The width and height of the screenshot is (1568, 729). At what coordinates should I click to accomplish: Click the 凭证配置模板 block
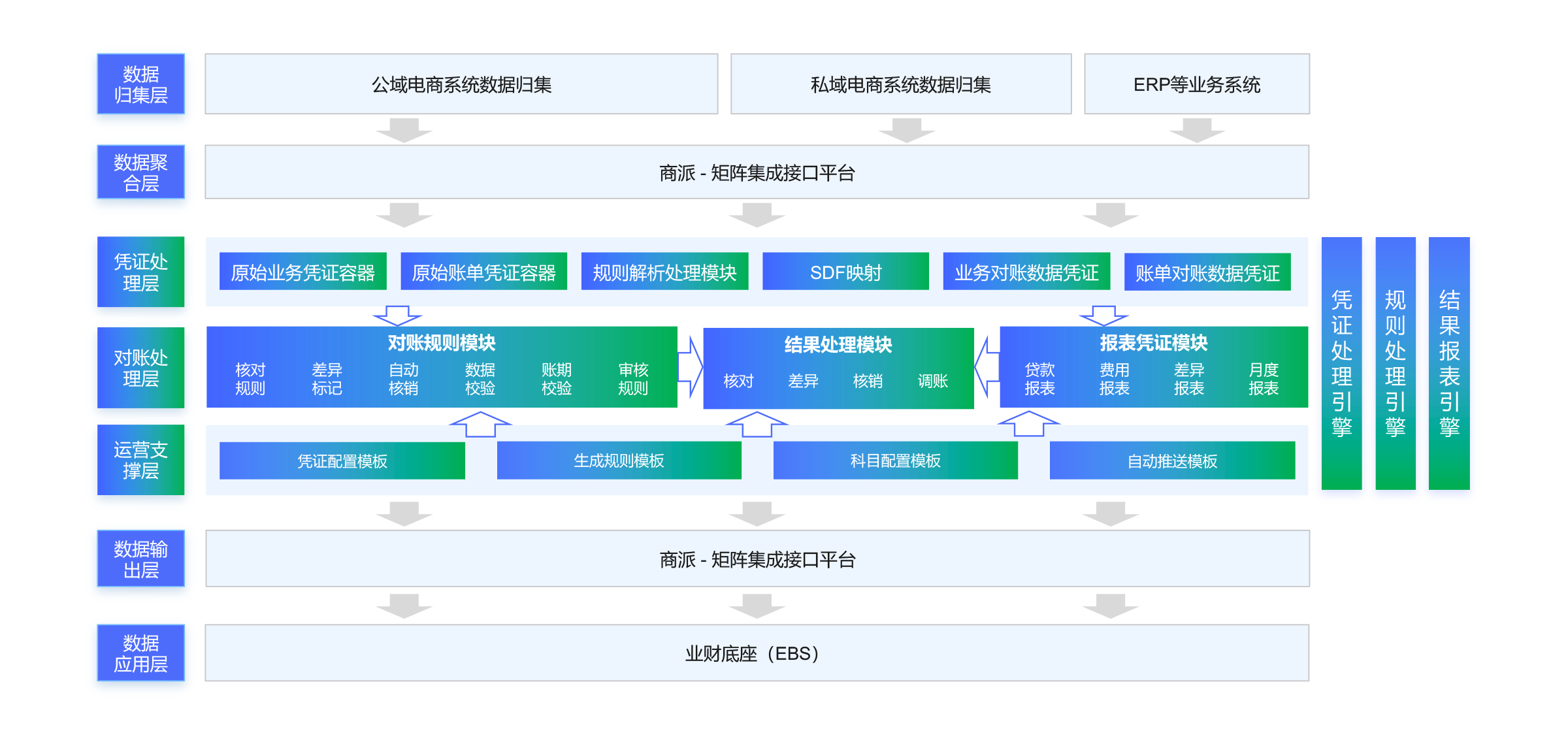coord(342,461)
